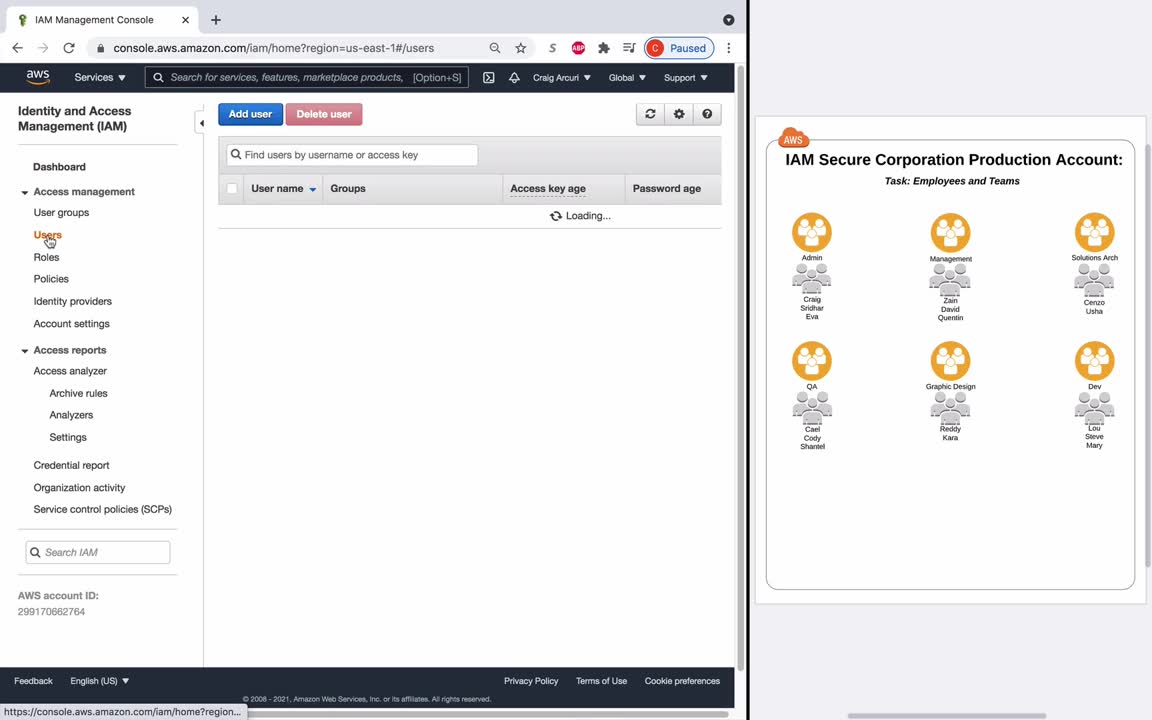Open the Global region dropdown

tap(627, 77)
